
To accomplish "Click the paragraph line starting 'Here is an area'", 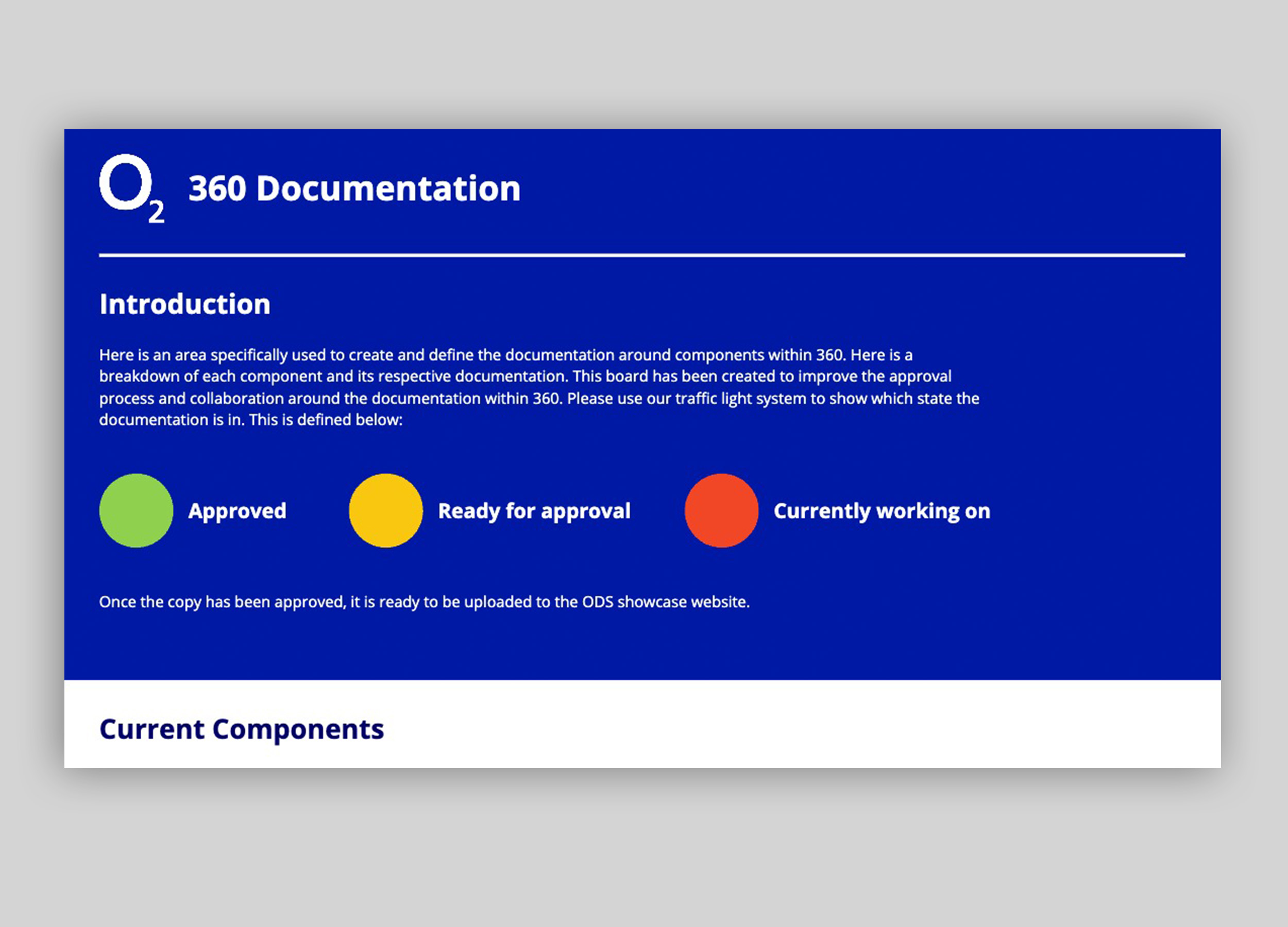I will pos(505,355).
